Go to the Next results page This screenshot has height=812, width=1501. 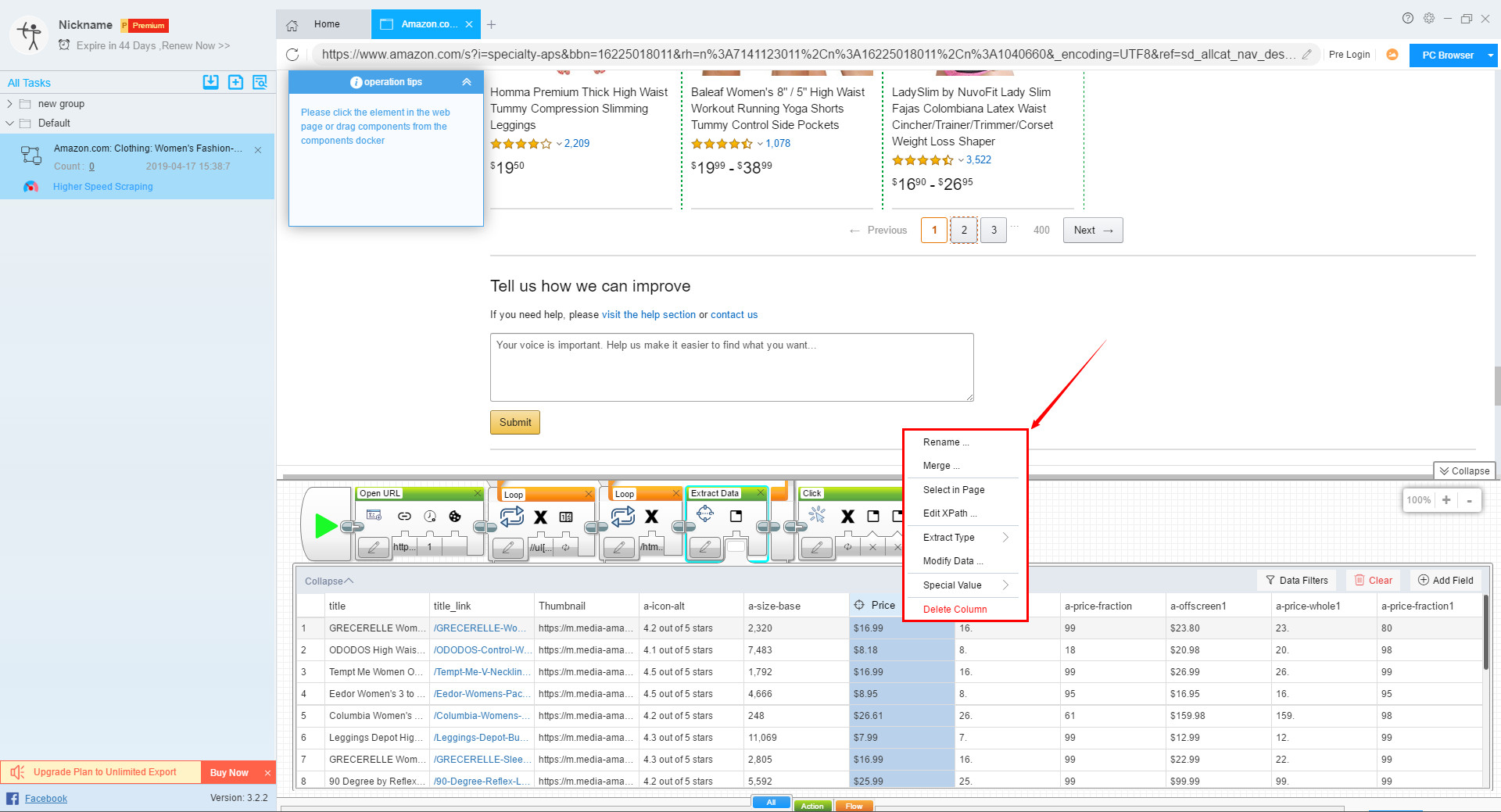[1093, 231]
